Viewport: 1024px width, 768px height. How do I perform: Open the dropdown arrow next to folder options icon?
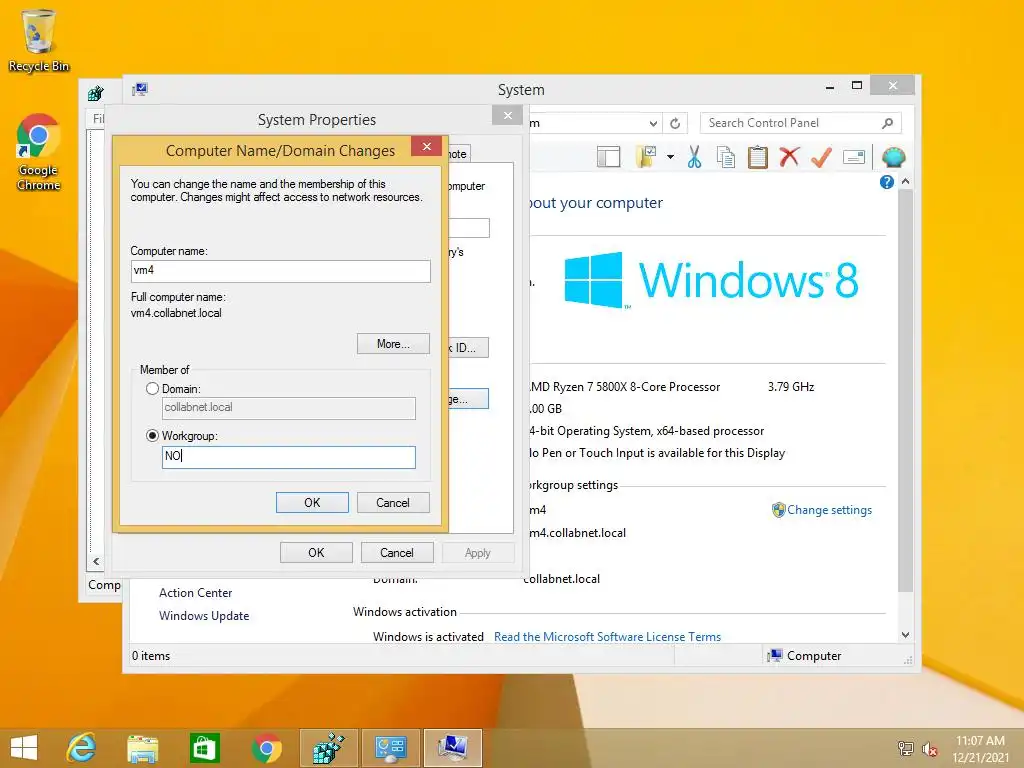coord(670,157)
